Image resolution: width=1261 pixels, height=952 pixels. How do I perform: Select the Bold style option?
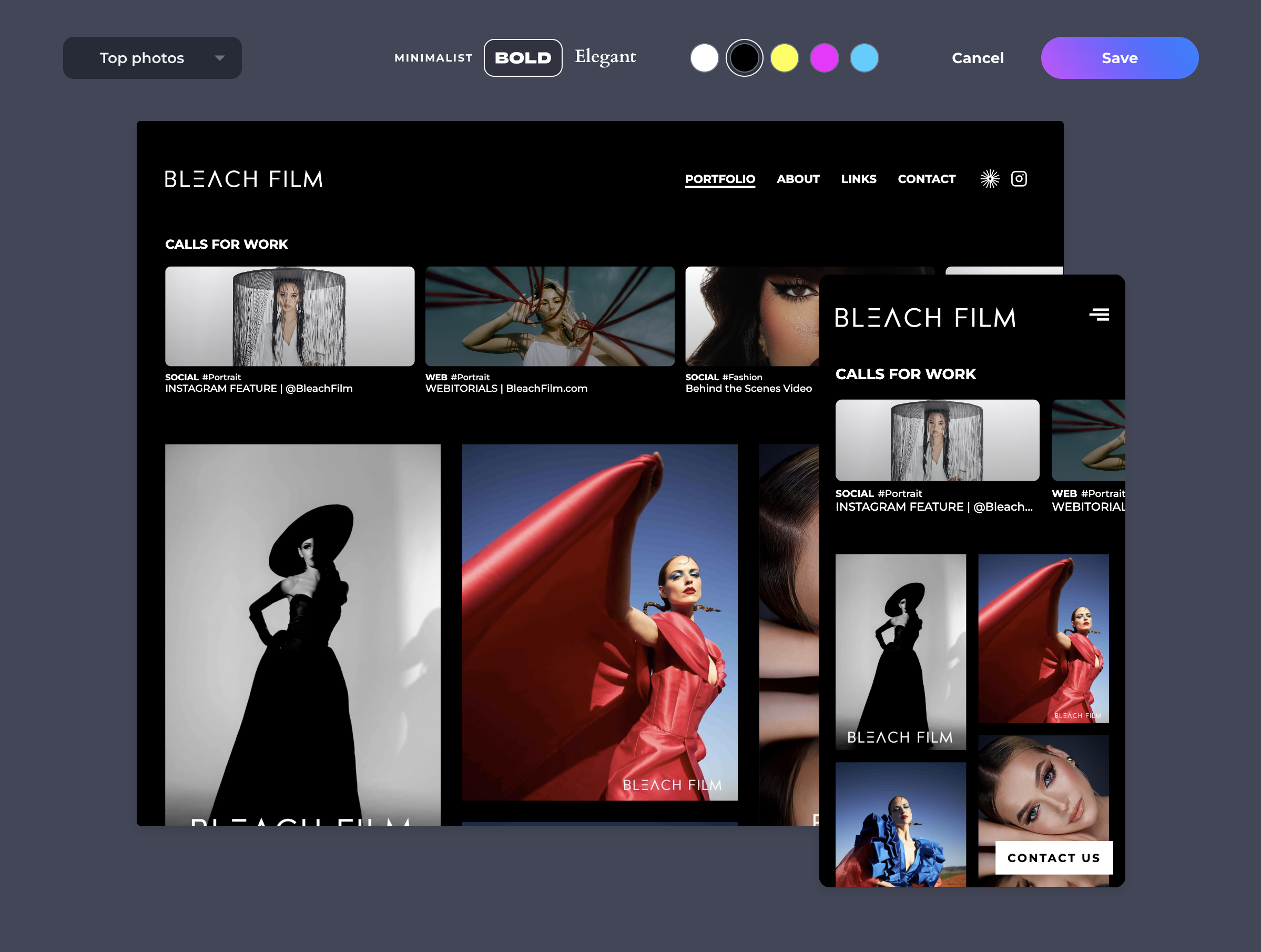523,58
